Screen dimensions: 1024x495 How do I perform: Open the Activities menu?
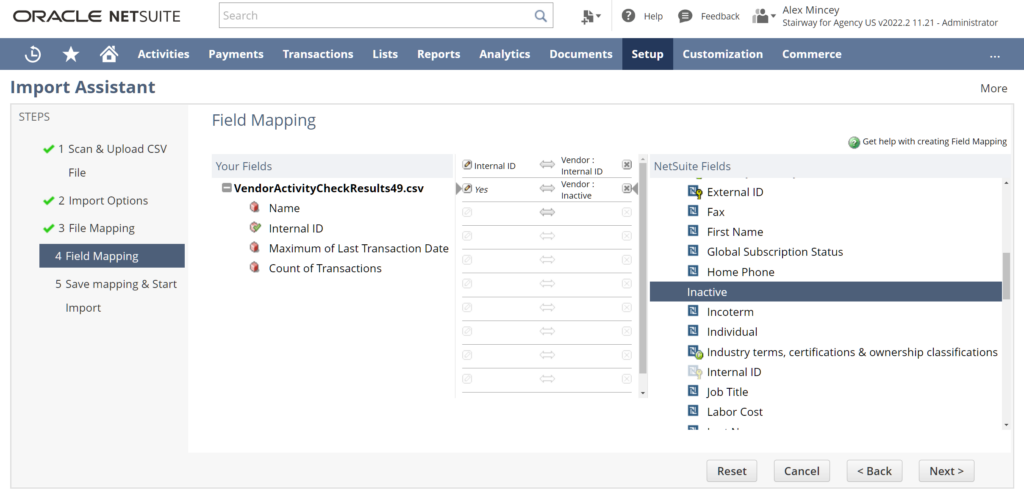[163, 54]
